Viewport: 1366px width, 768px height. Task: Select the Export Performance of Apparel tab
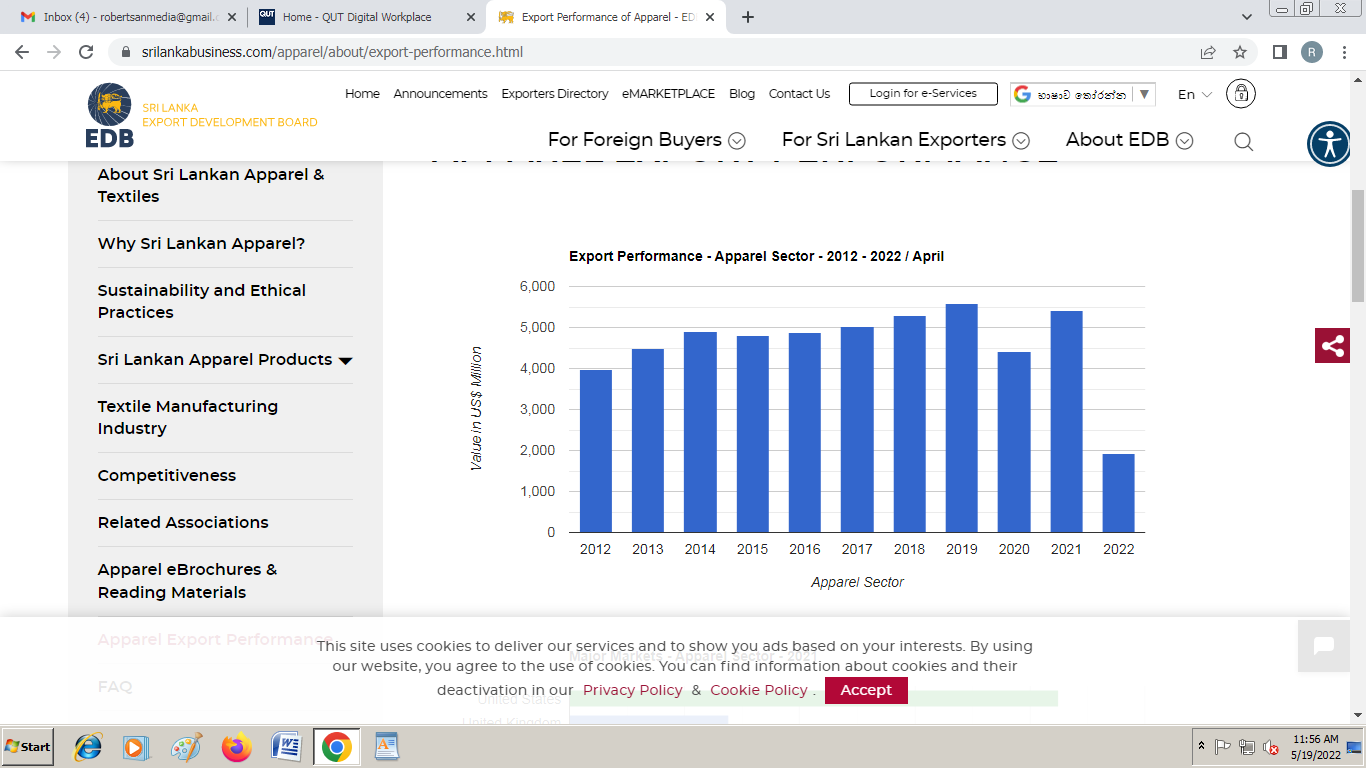pos(608,17)
